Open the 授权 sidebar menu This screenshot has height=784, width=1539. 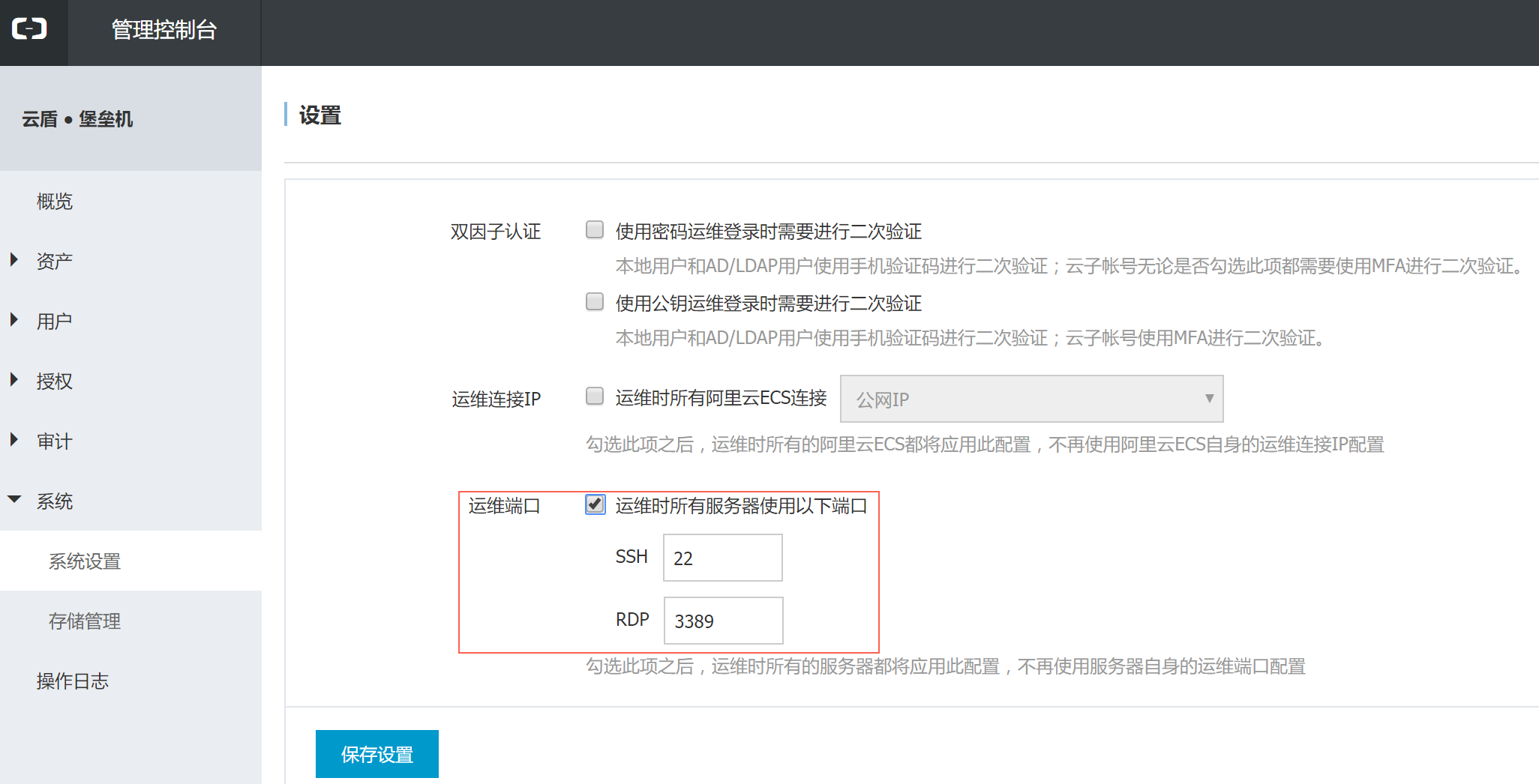[x=55, y=381]
